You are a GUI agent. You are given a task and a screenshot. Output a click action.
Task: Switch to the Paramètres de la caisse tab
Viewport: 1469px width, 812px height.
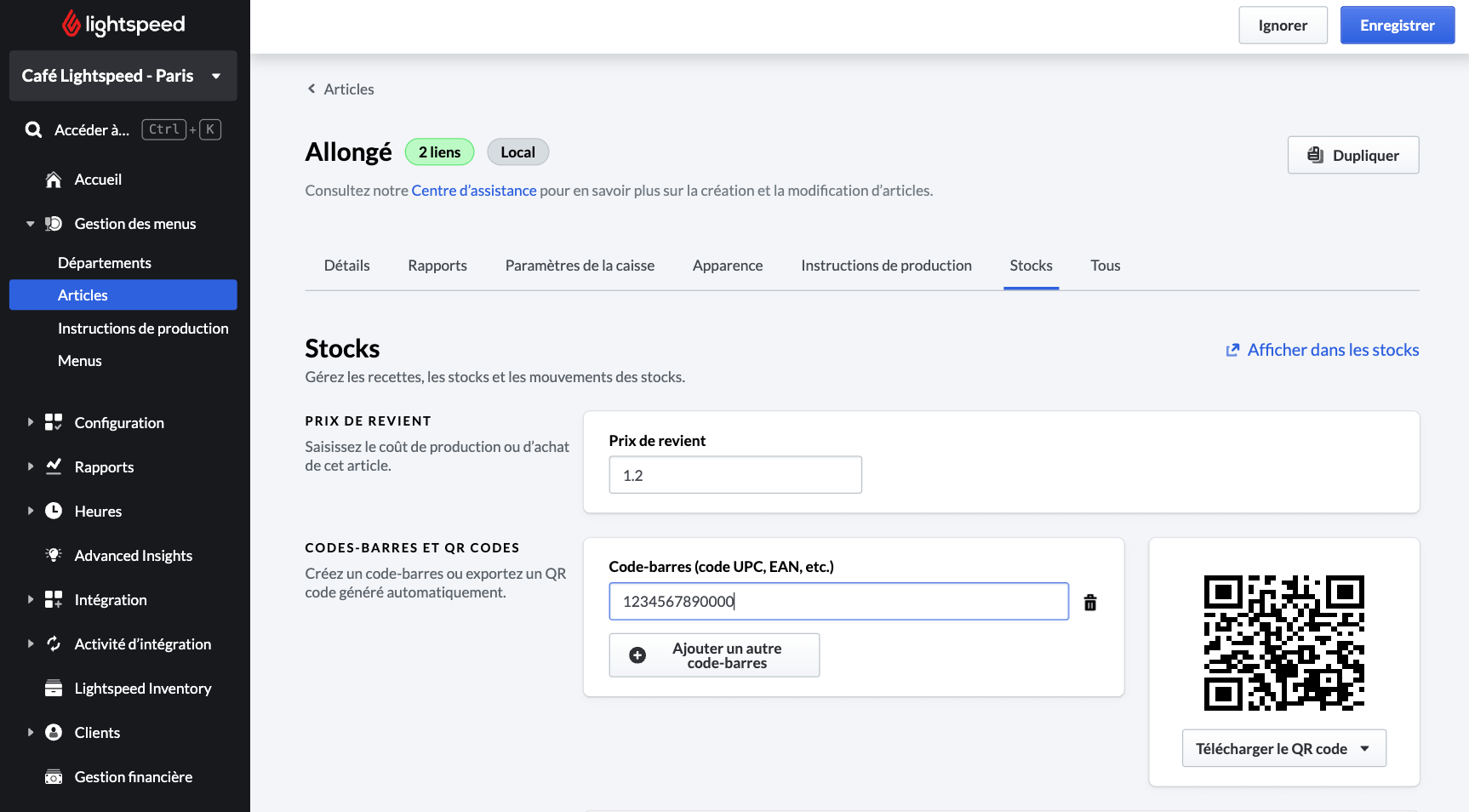580,266
